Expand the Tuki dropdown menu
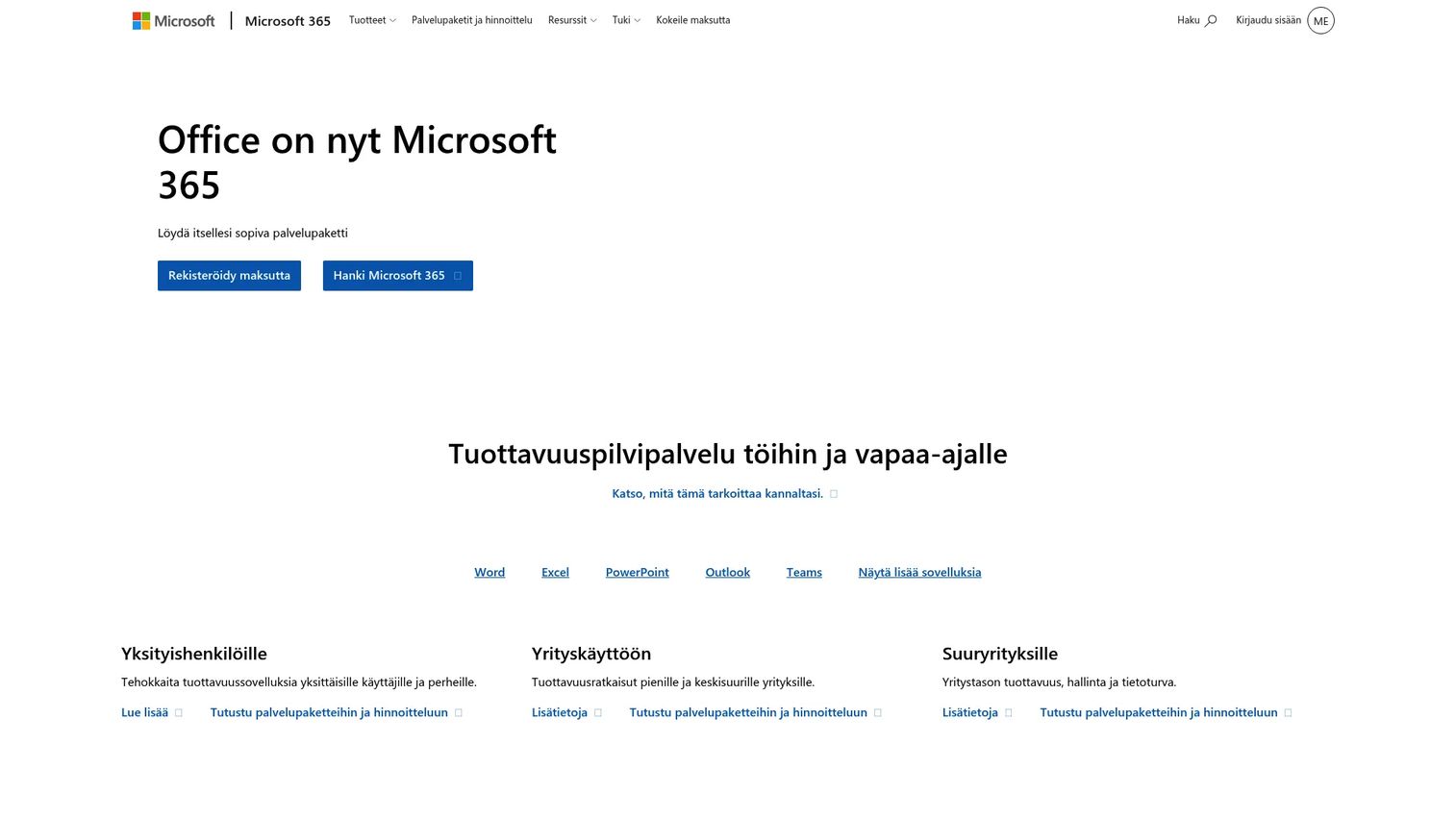 (626, 20)
